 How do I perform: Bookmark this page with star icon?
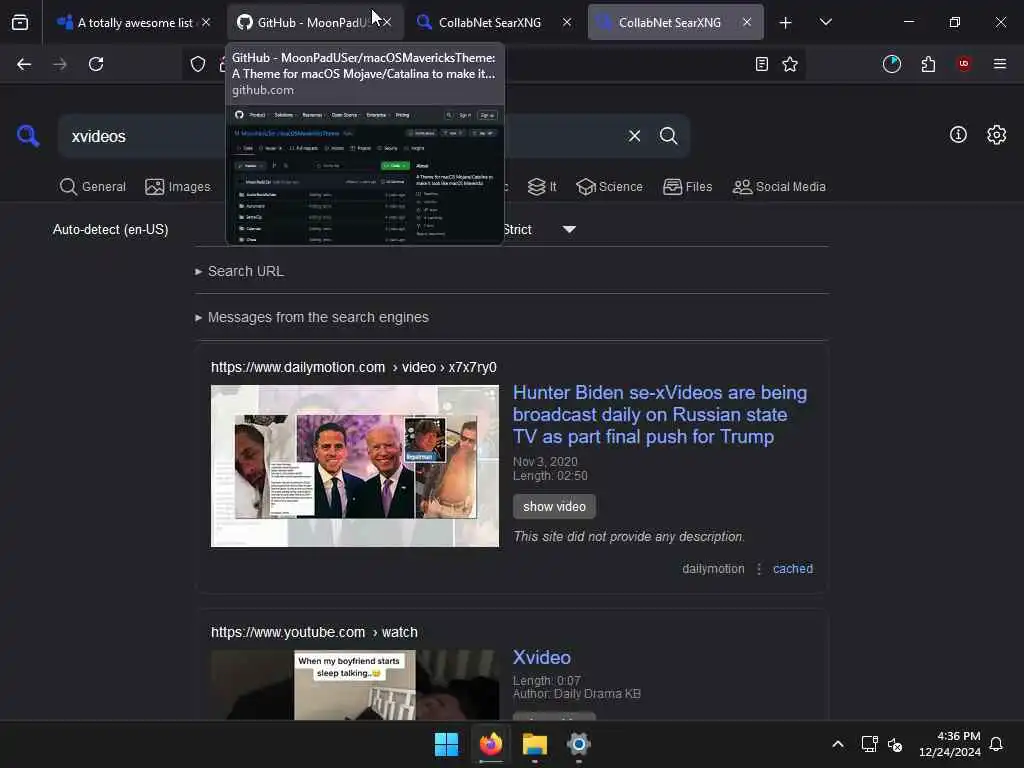790,64
